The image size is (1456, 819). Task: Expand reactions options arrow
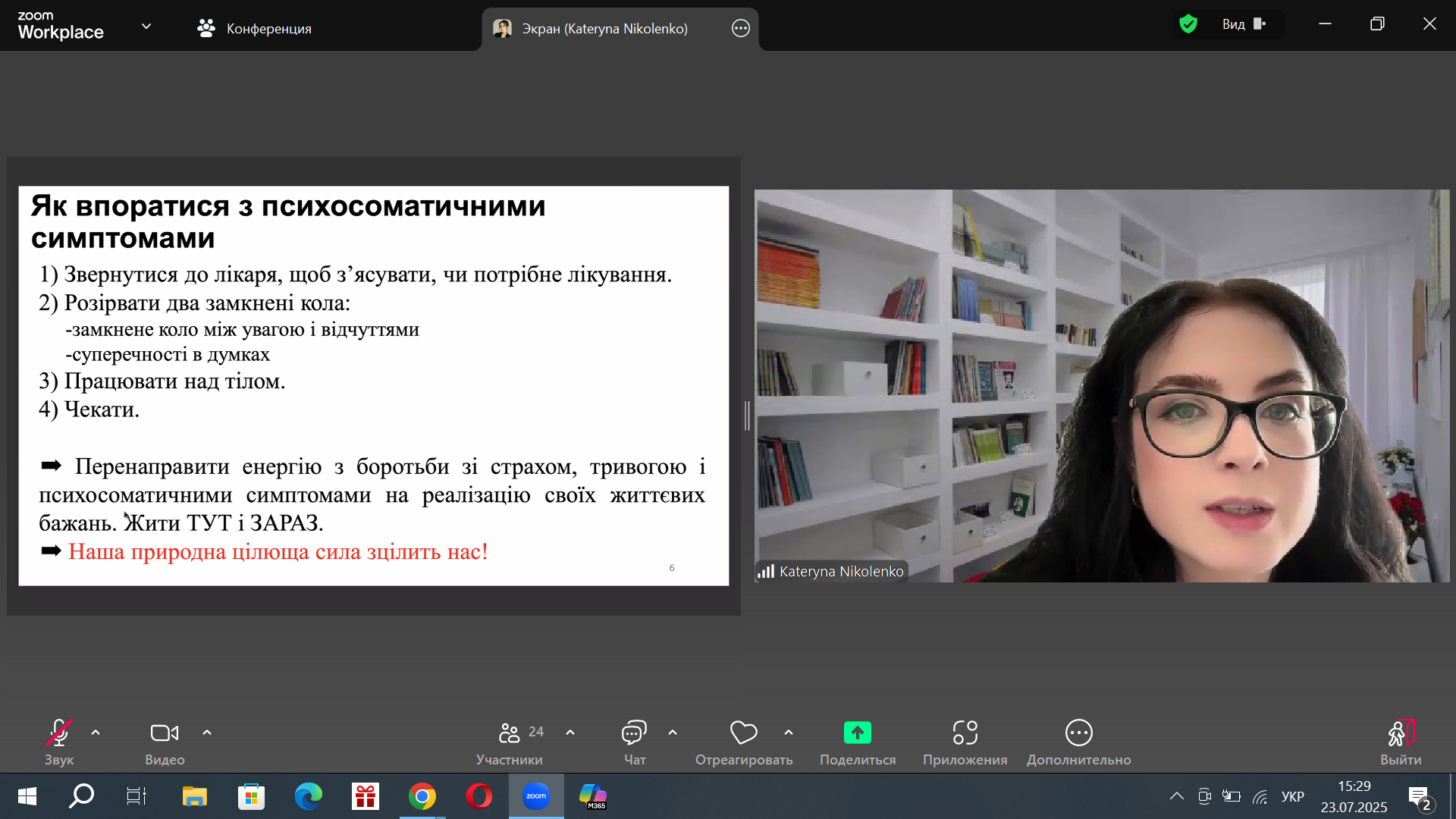pos(789,733)
